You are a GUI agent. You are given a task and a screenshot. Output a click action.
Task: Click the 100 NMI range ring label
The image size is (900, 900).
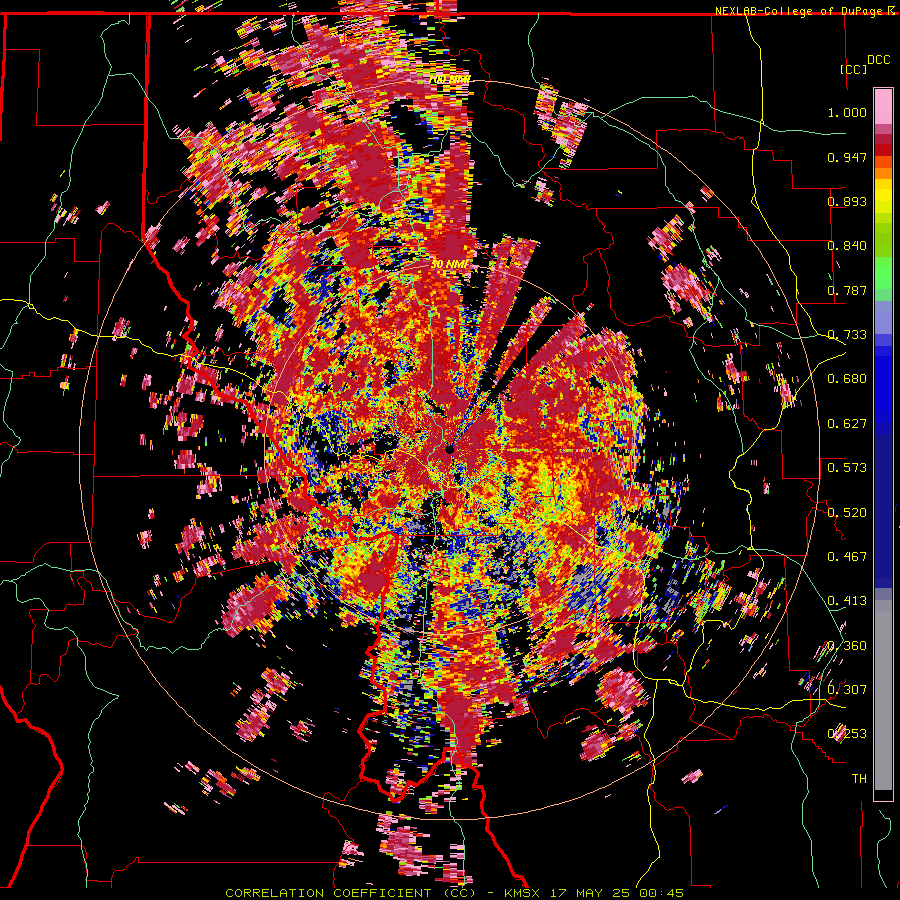pos(450,79)
